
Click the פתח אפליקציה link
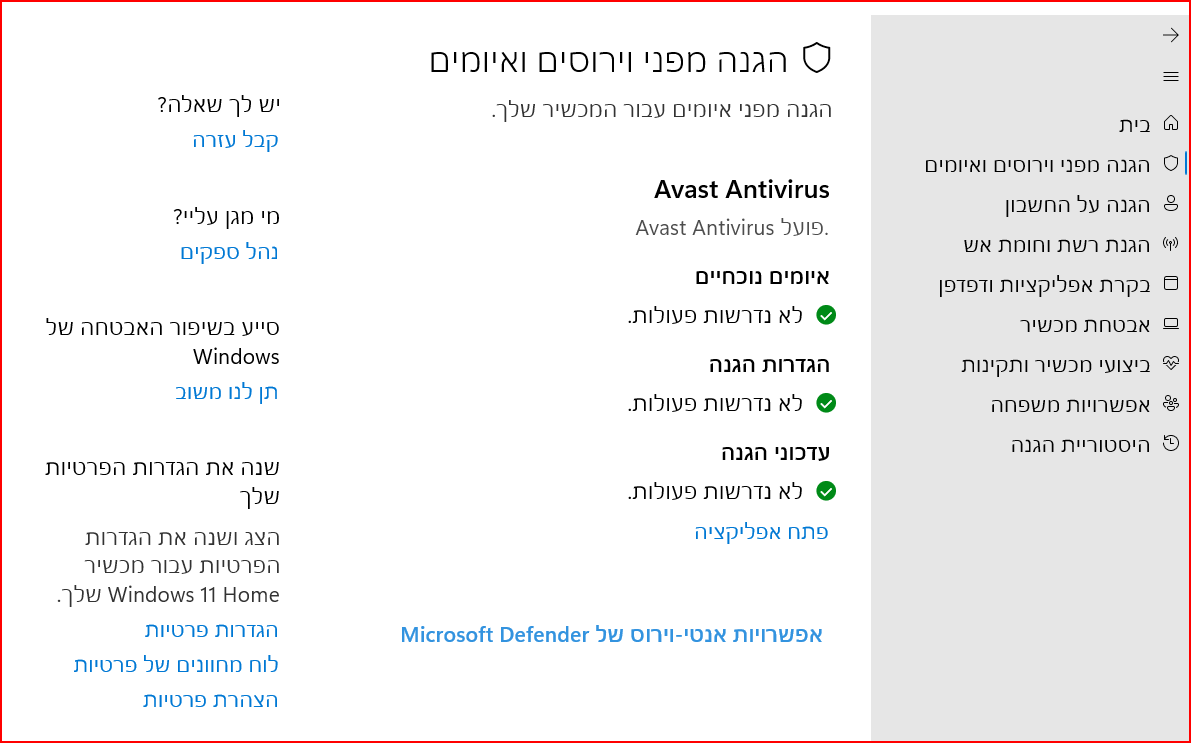click(761, 532)
